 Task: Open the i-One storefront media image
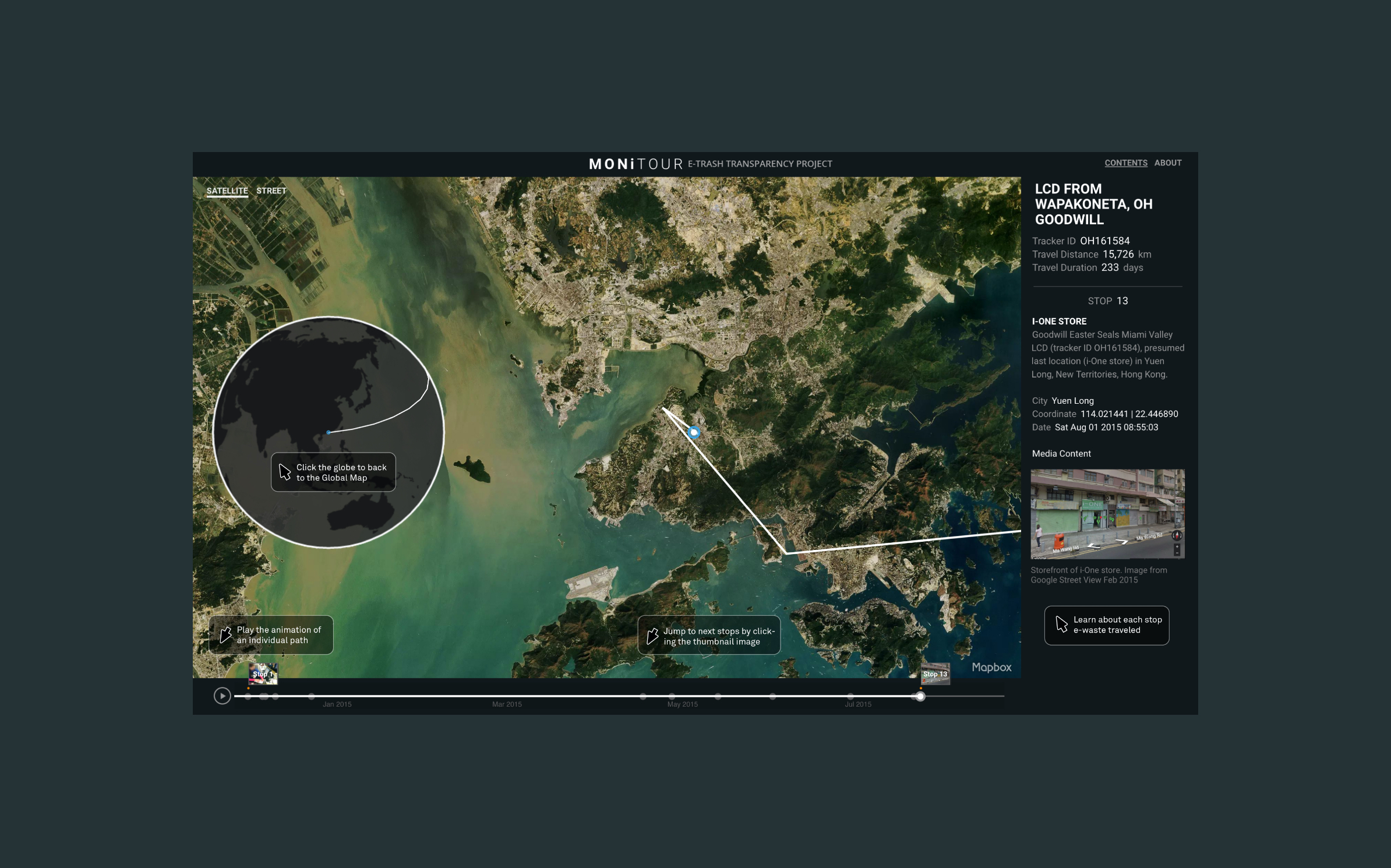(1107, 514)
